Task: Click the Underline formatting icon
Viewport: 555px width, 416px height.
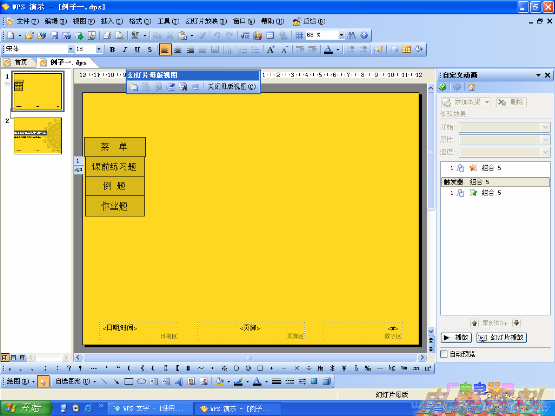Action: coord(137,50)
